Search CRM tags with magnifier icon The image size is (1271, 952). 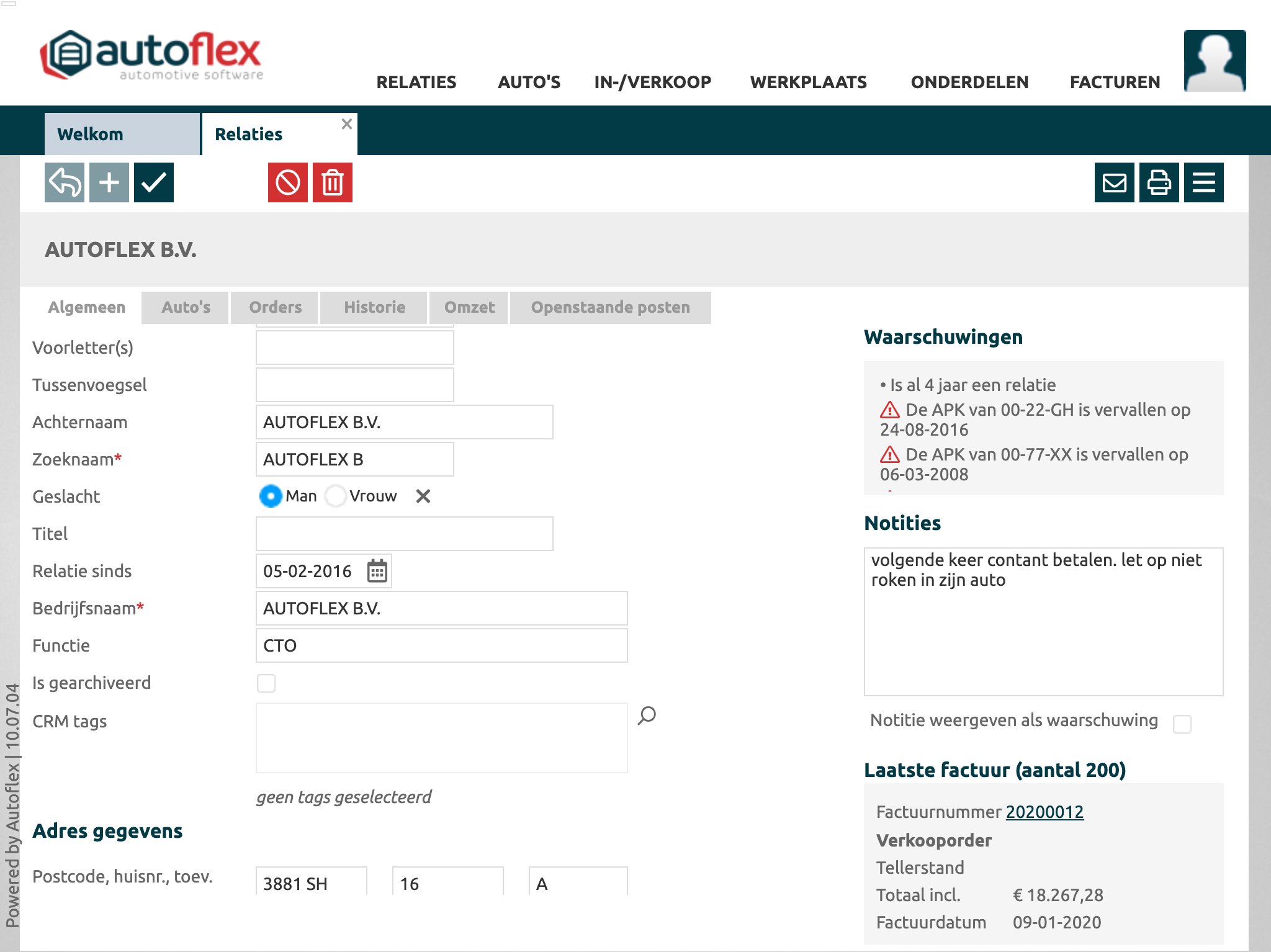coord(647,716)
